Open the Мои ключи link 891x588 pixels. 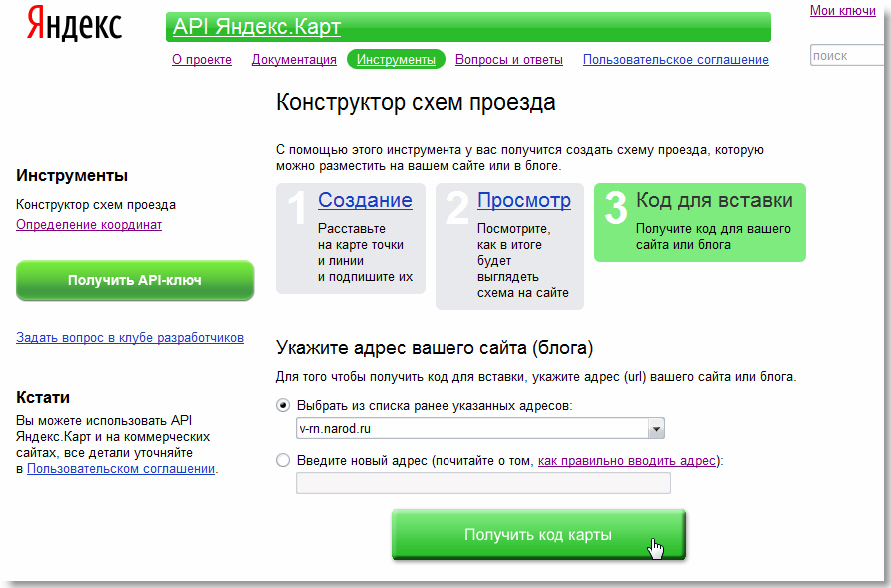coord(843,10)
